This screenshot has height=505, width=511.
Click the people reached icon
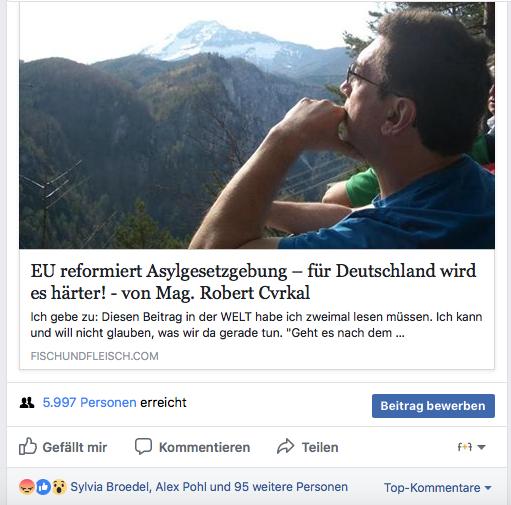coord(27,403)
